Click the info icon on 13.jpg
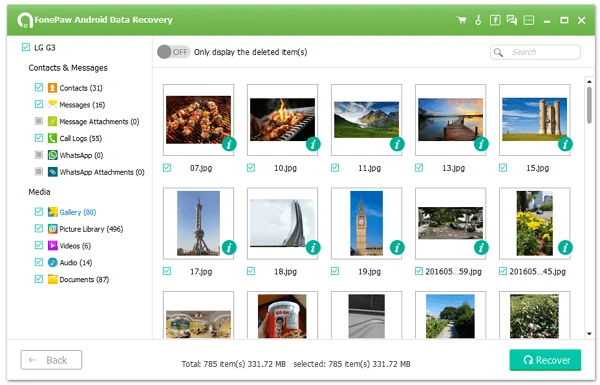The width and height of the screenshot is (600, 385). (481, 144)
